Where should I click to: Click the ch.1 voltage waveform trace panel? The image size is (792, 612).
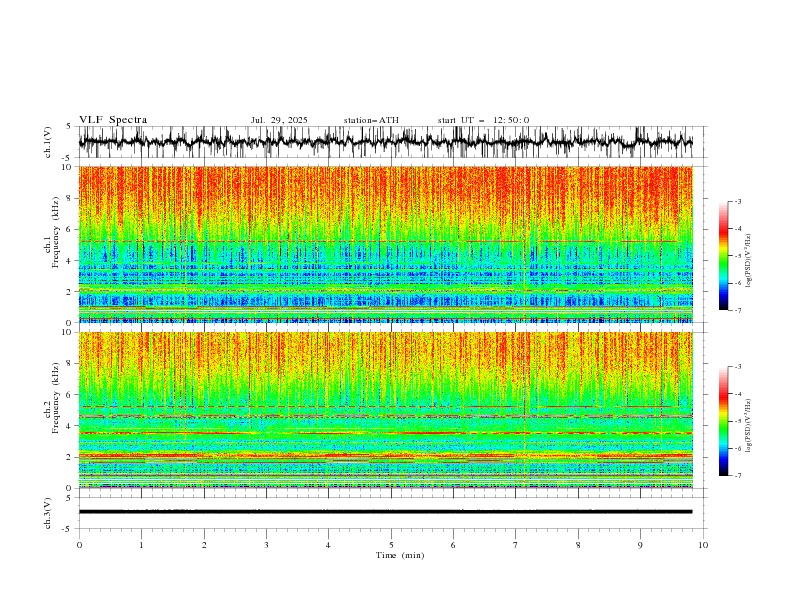391,142
